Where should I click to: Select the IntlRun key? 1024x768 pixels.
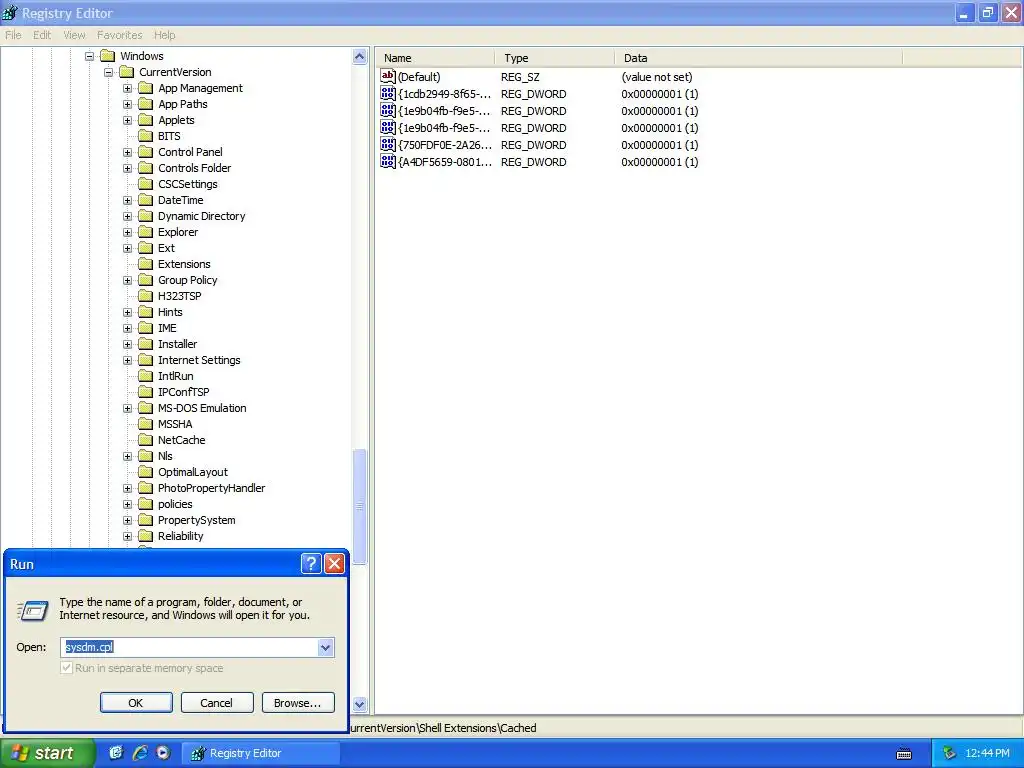(176, 376)
